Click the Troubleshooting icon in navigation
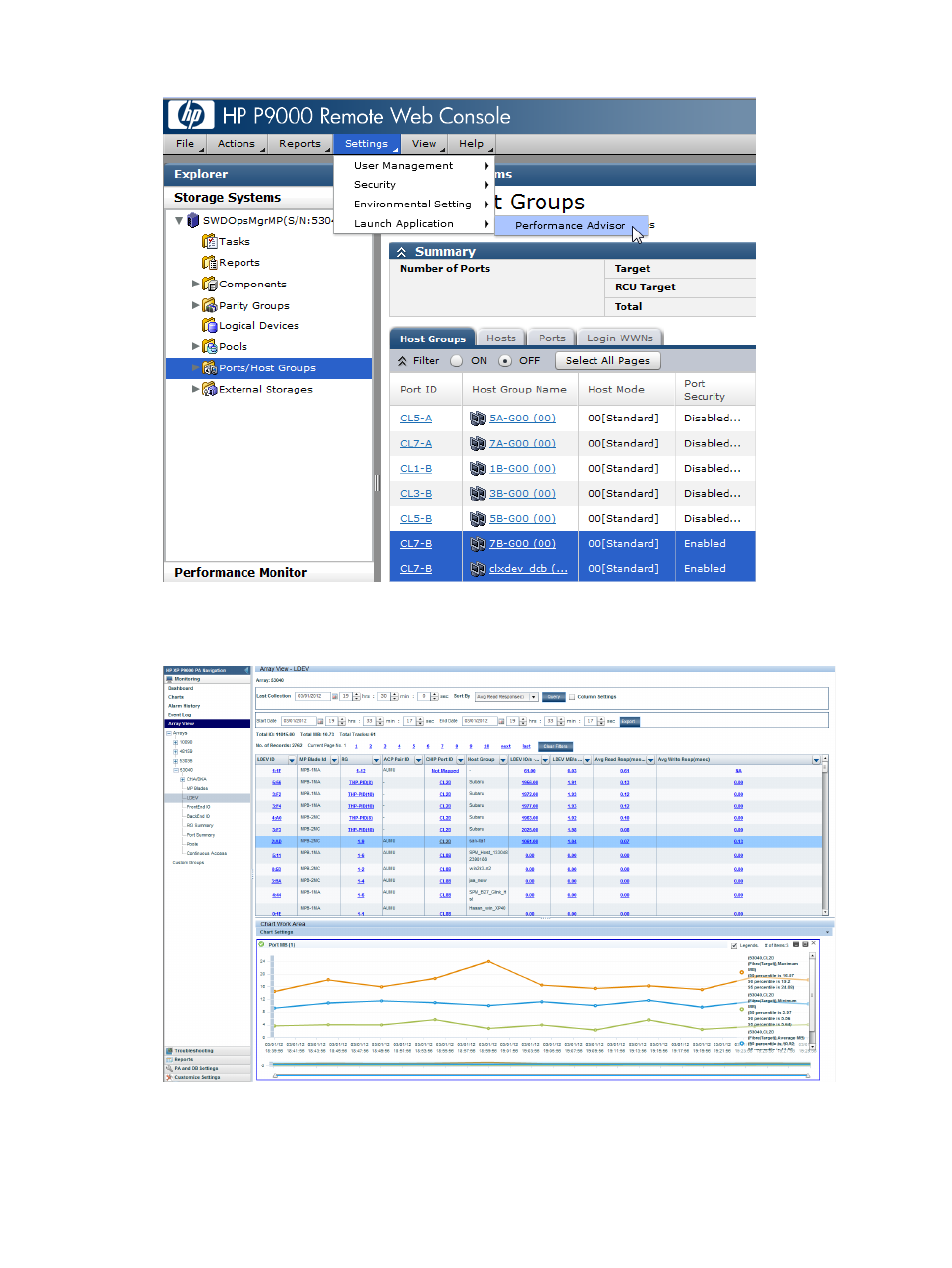The image size is (952, 1268). click(x=169, y=1051)
